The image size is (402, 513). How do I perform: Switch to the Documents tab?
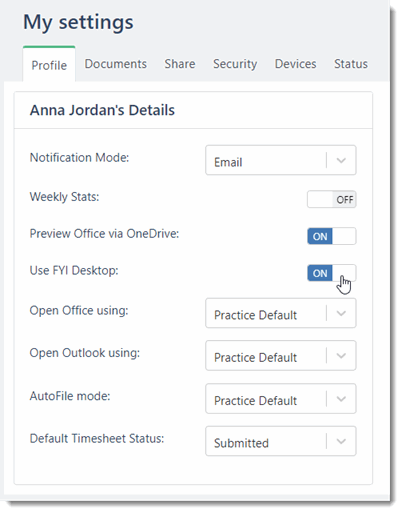pos(116,64)
